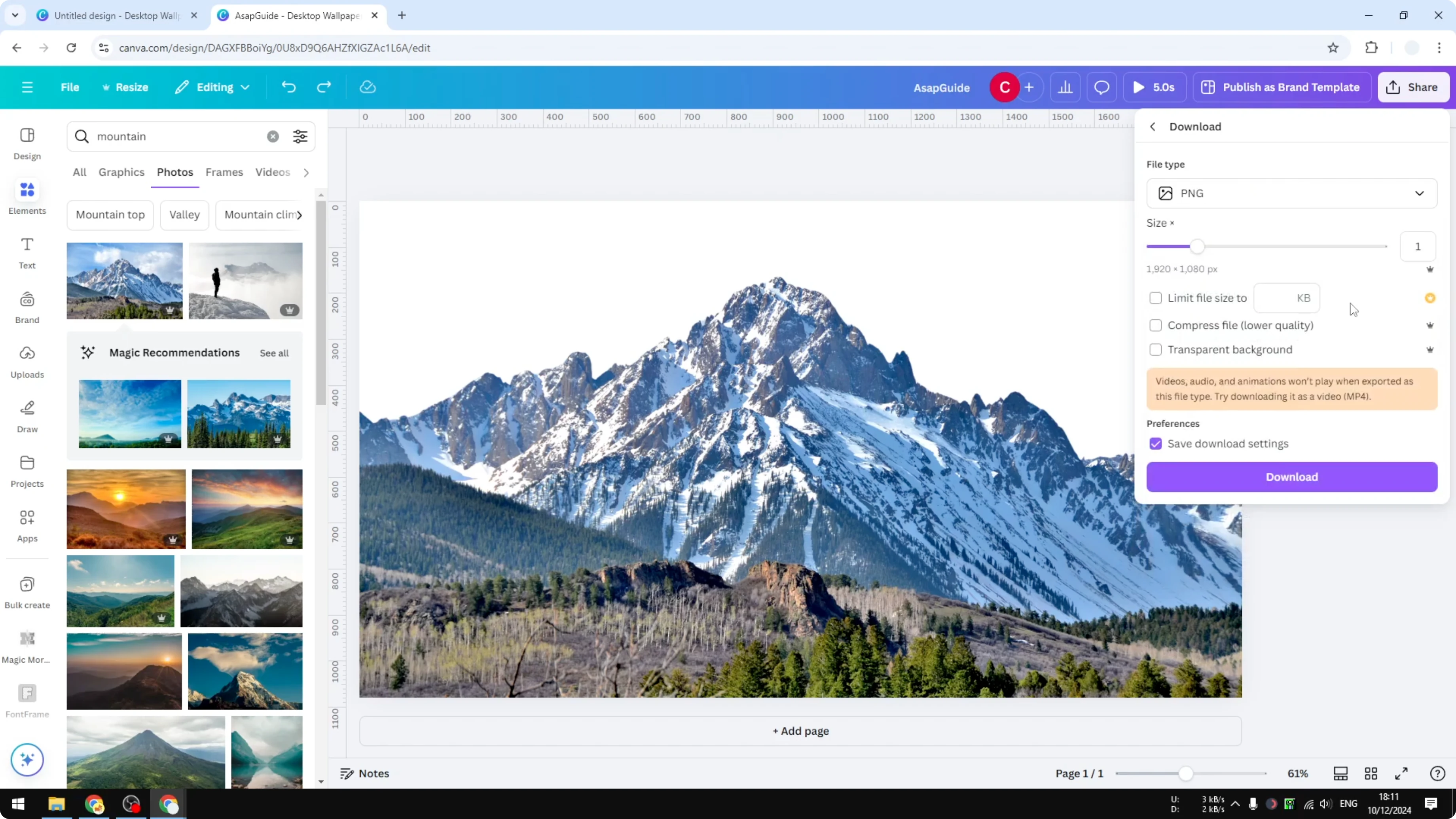The width and height of the screenshot is (1456, 819).
Task: Select the sunset mountain photo thumbnail
Action: (x=125, y=508)
